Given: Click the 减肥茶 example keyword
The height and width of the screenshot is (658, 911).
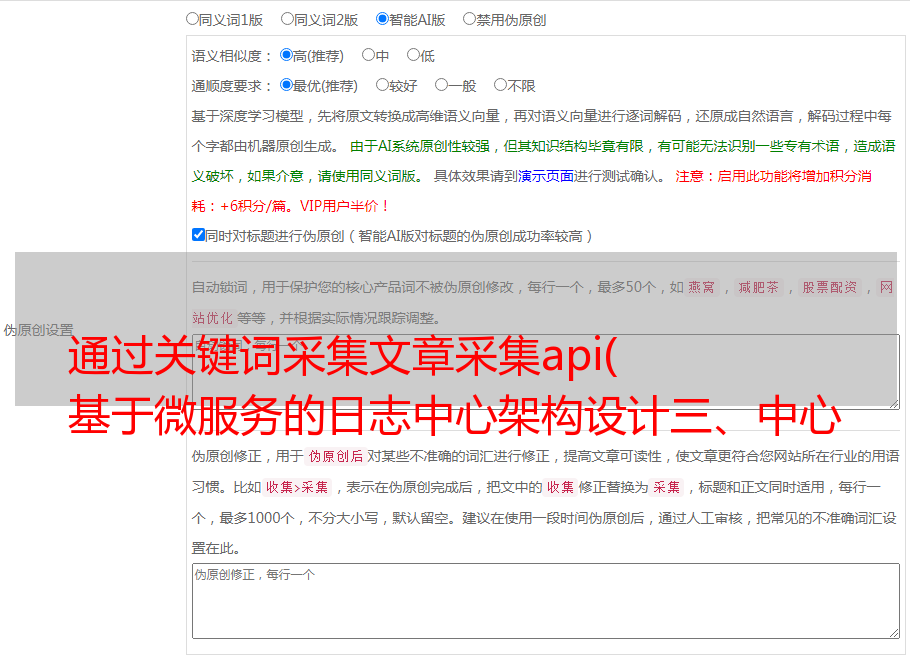Looking at the screenshot, I should [758, 287].
